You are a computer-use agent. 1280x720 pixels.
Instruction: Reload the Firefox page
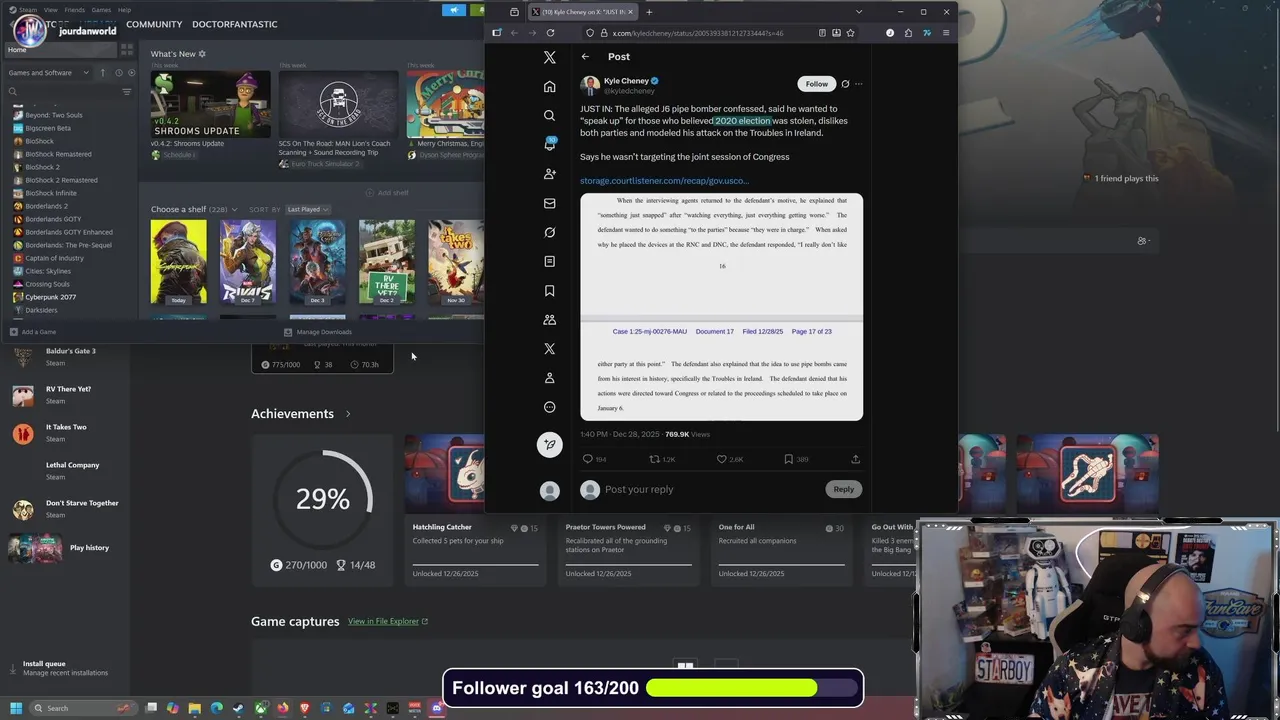click(x=550, y=33)
